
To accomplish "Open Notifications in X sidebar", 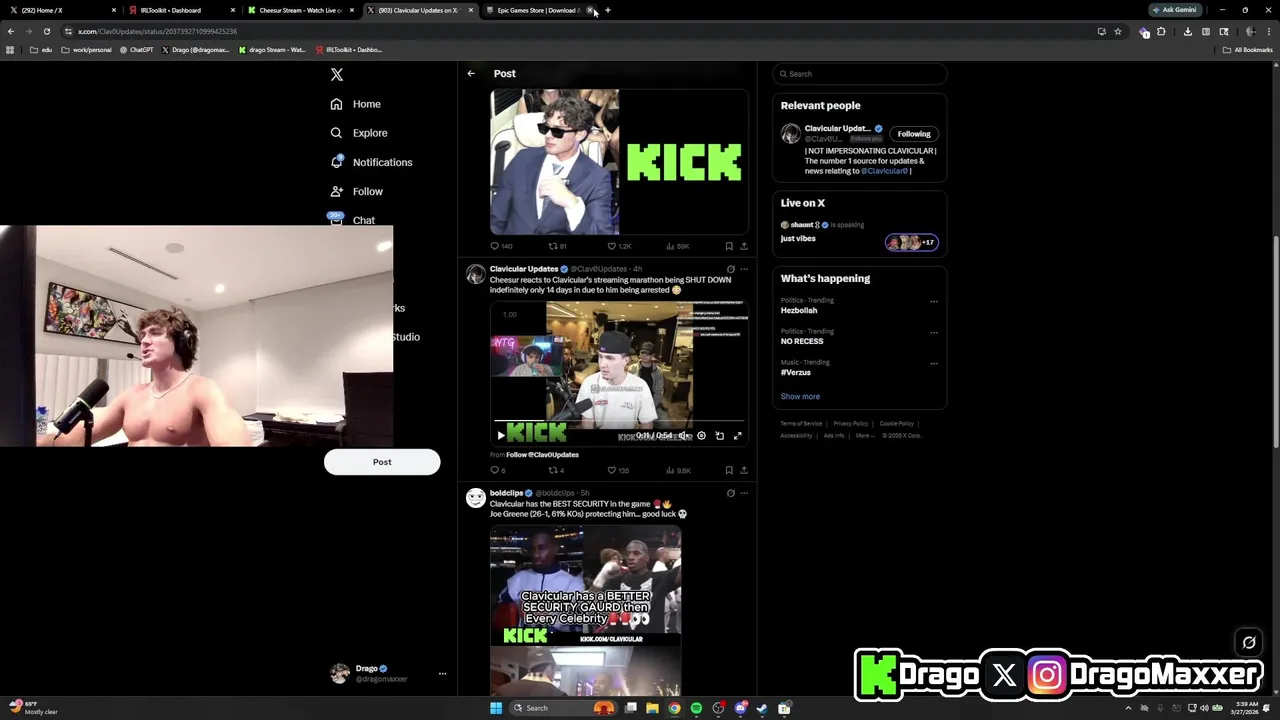I will pyautogui.click(x=371, y=162).
